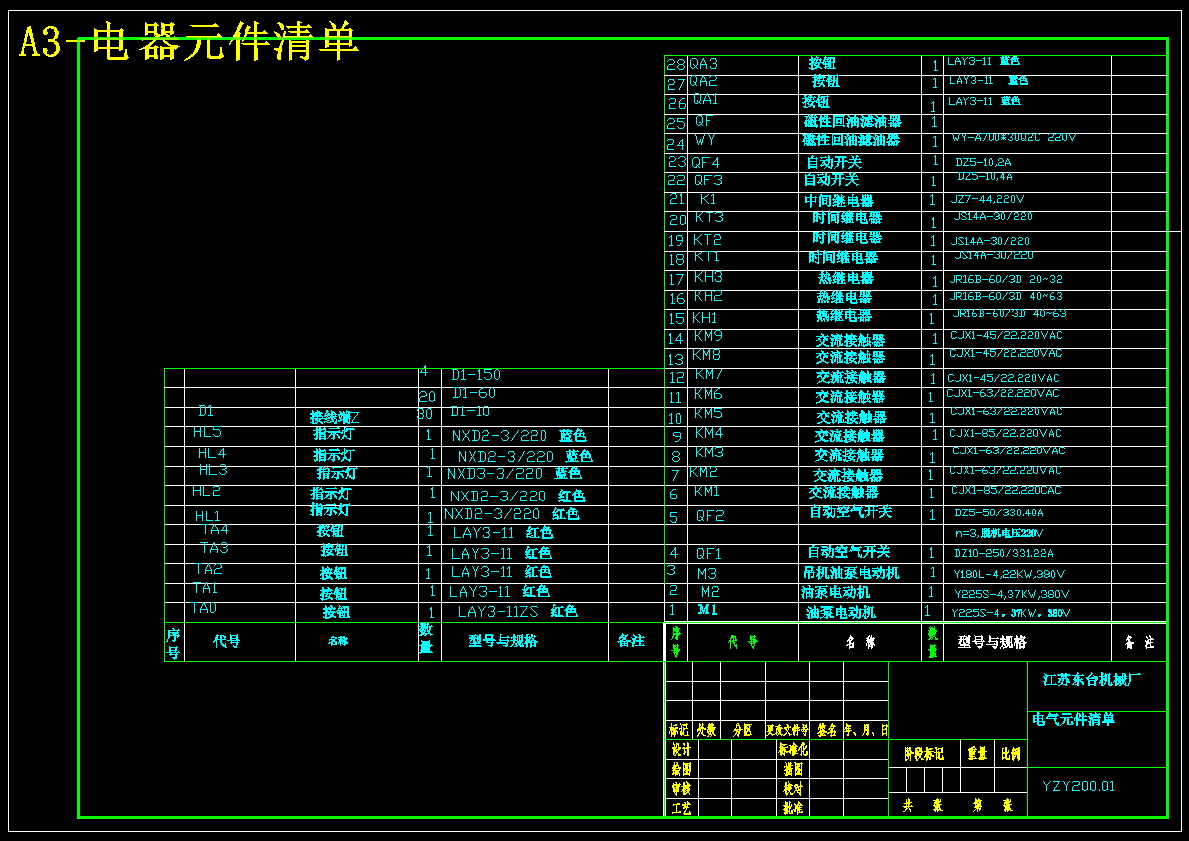Screen dimensions: 1189x841
Task: Click the "QA1" code in row 26
Action: [705, 100]
